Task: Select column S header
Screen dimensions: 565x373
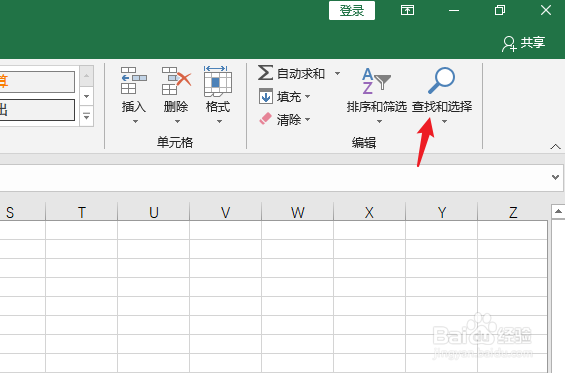Action: click(x=23, y=212)
